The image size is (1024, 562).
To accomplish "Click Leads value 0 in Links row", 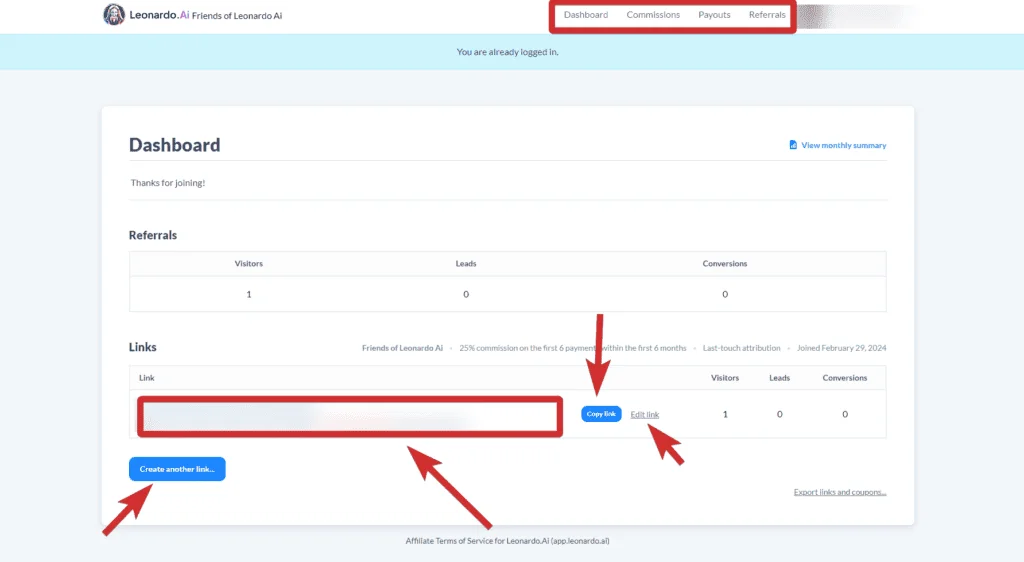I will [x=779, y=414].
